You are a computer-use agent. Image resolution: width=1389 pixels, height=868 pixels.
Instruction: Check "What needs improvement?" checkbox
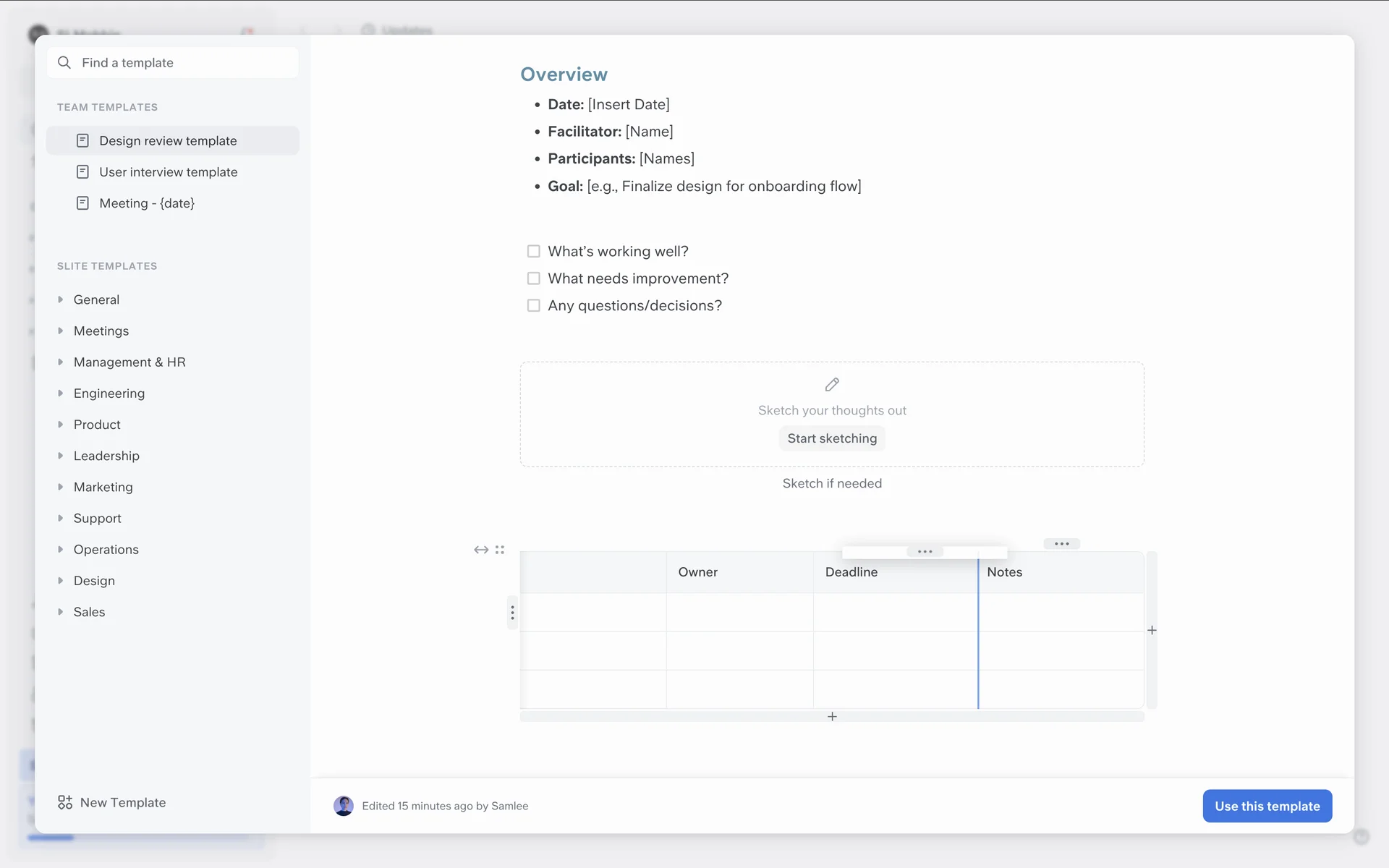(534, 278)
